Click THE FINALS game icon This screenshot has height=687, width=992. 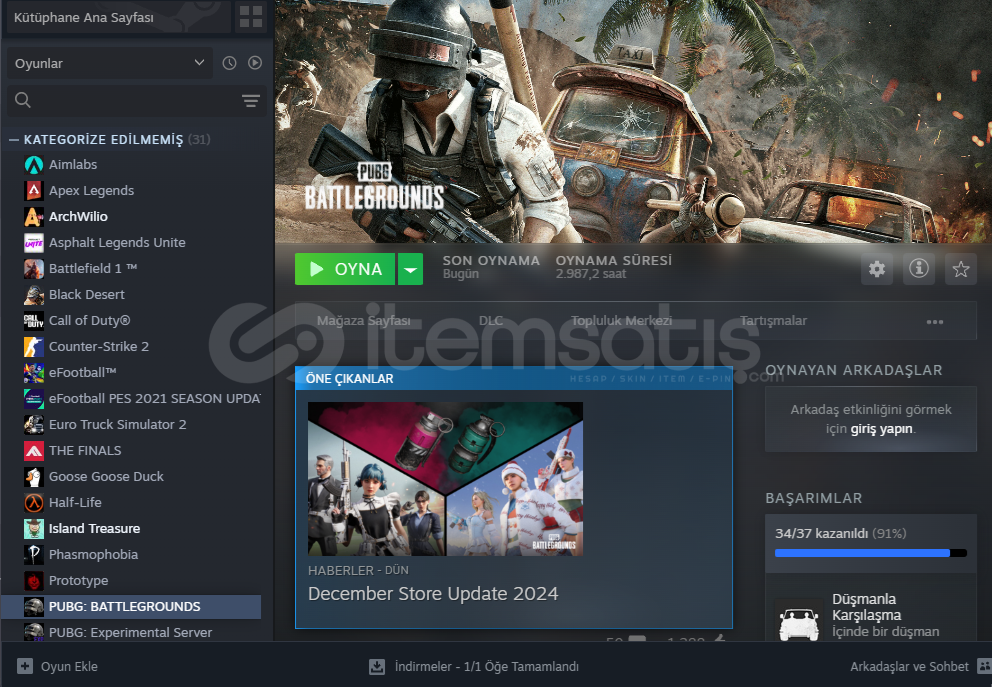(x=34, y=450)
